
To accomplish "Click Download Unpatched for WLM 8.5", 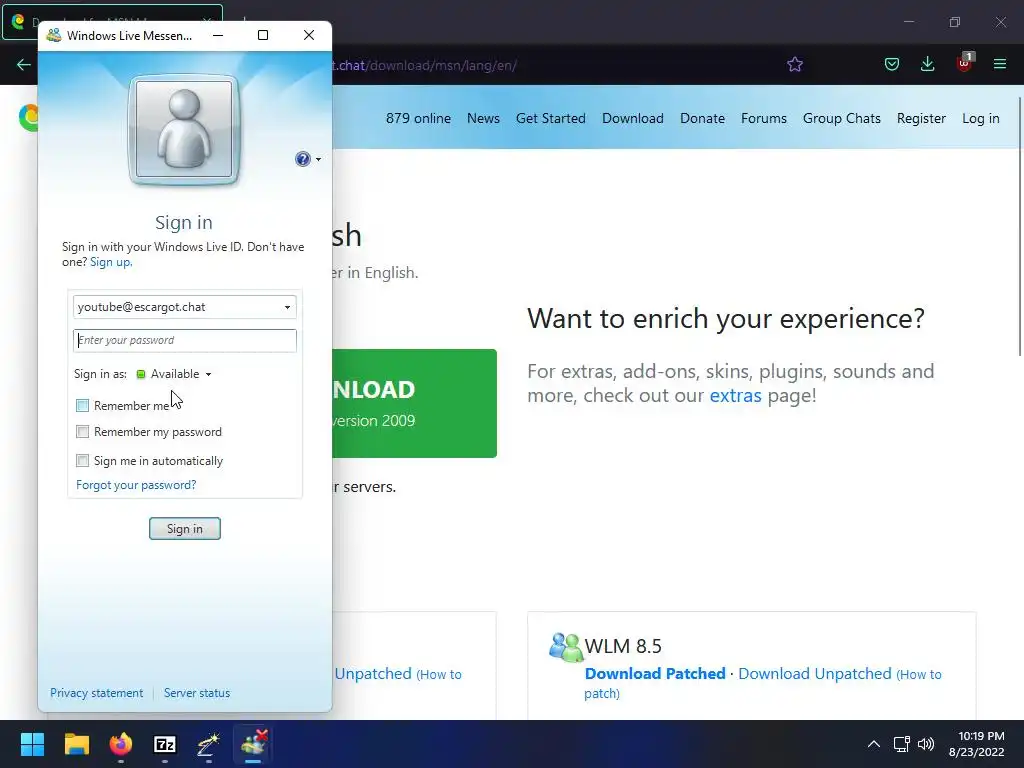I will click(814, 673).
